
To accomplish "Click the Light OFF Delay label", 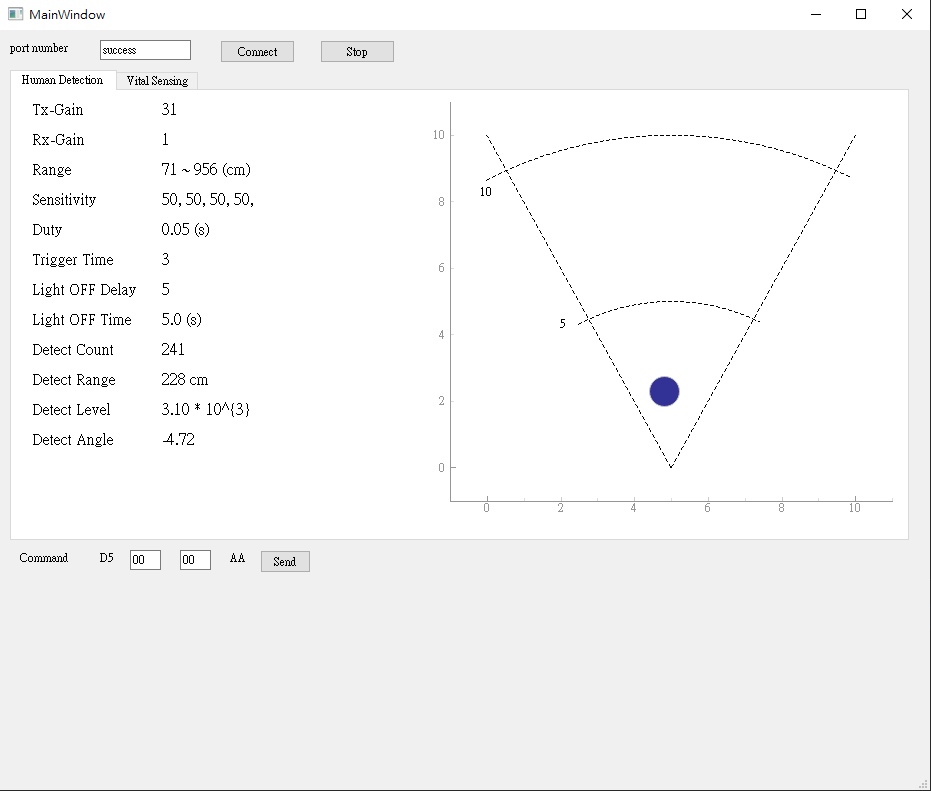I will (x=84, y=290).
